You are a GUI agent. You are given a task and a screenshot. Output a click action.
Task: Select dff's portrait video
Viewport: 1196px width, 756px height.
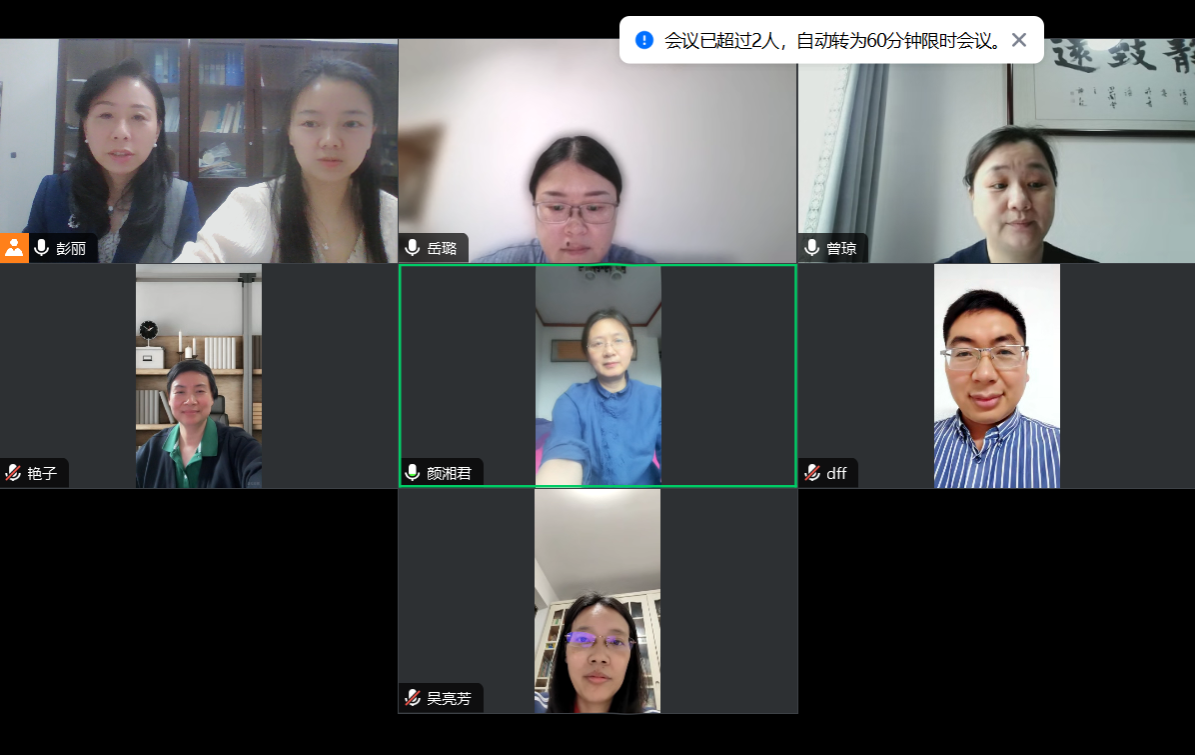(997, 376)
